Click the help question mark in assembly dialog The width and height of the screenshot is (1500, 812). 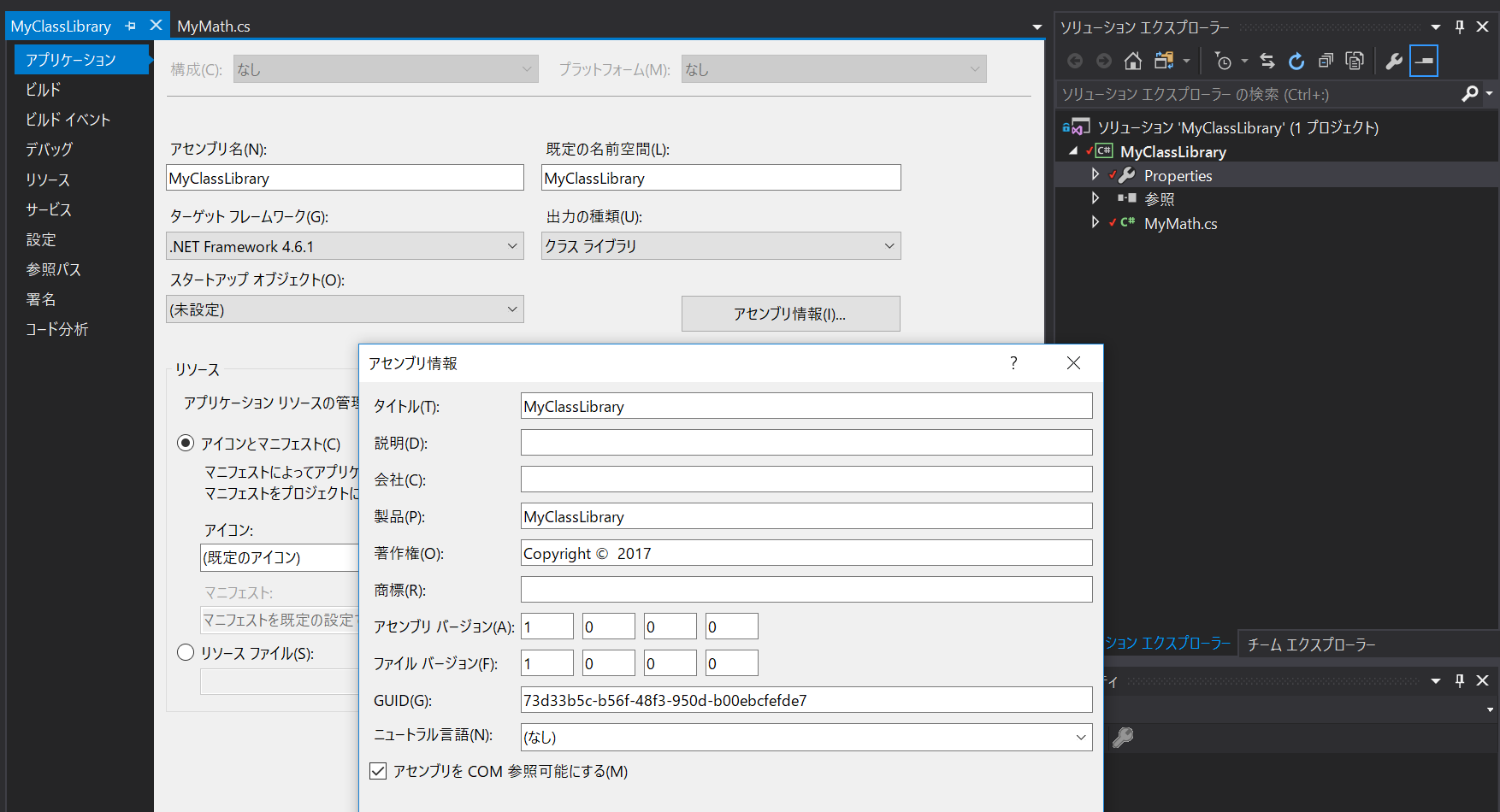[x=1013, y=363]
